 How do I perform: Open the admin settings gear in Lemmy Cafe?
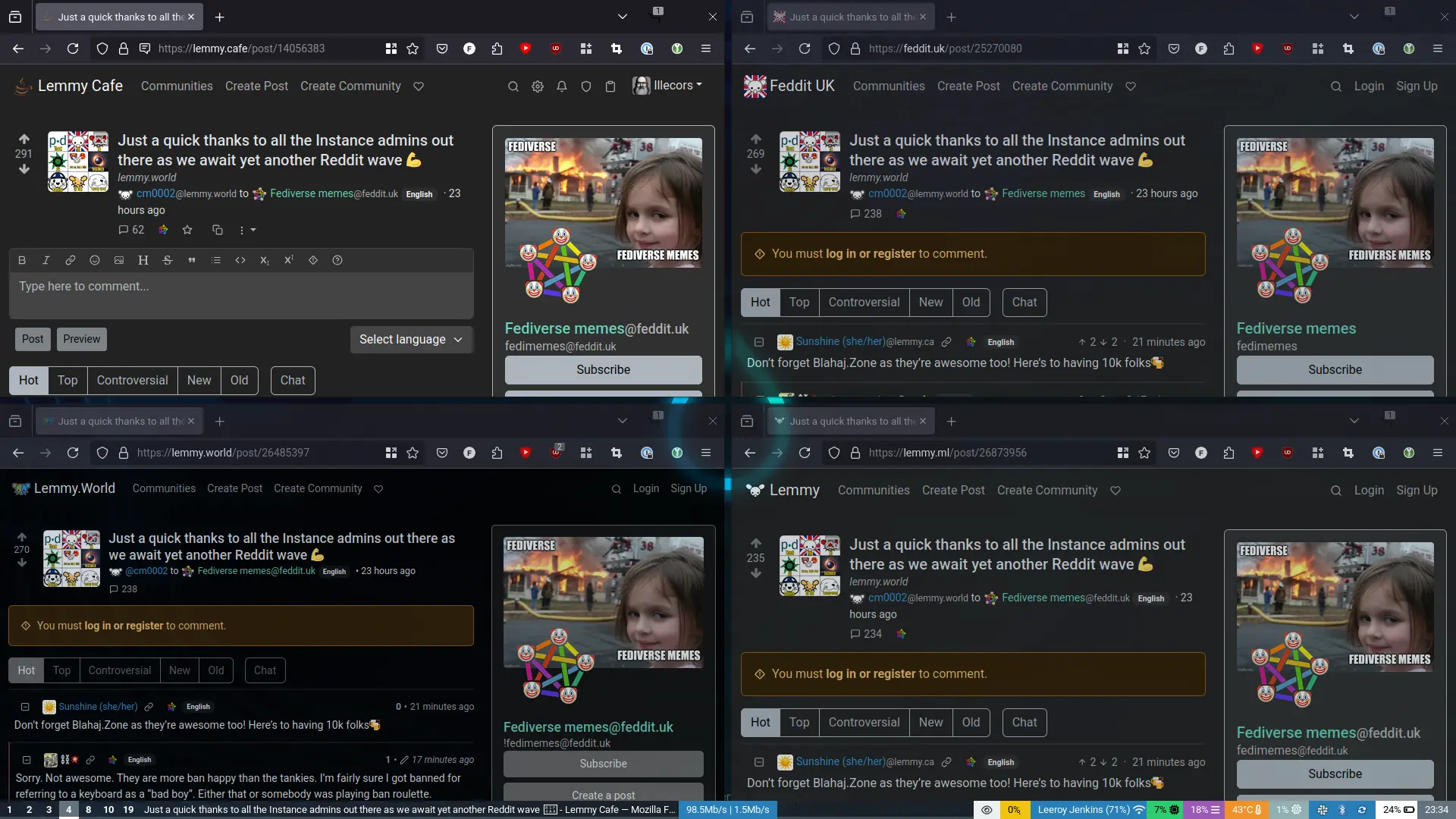[538, 86]
